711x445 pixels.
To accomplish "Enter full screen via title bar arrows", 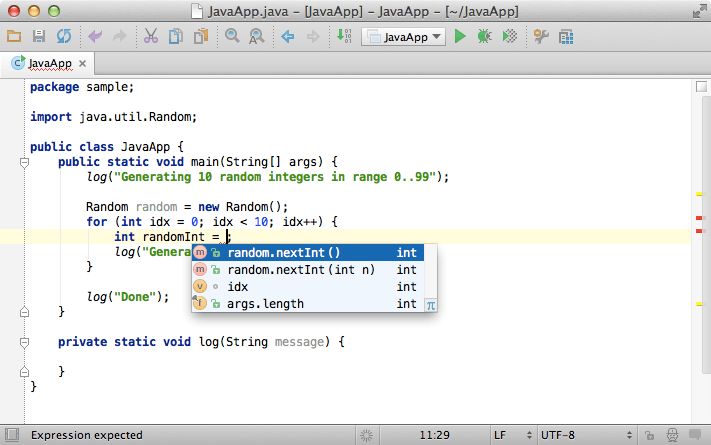I will point(699,11).
